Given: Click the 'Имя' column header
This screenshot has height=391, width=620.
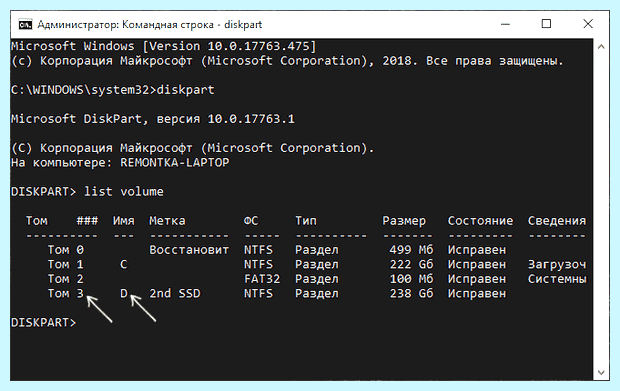Looking at the screenshot, I should coord(123,221).
